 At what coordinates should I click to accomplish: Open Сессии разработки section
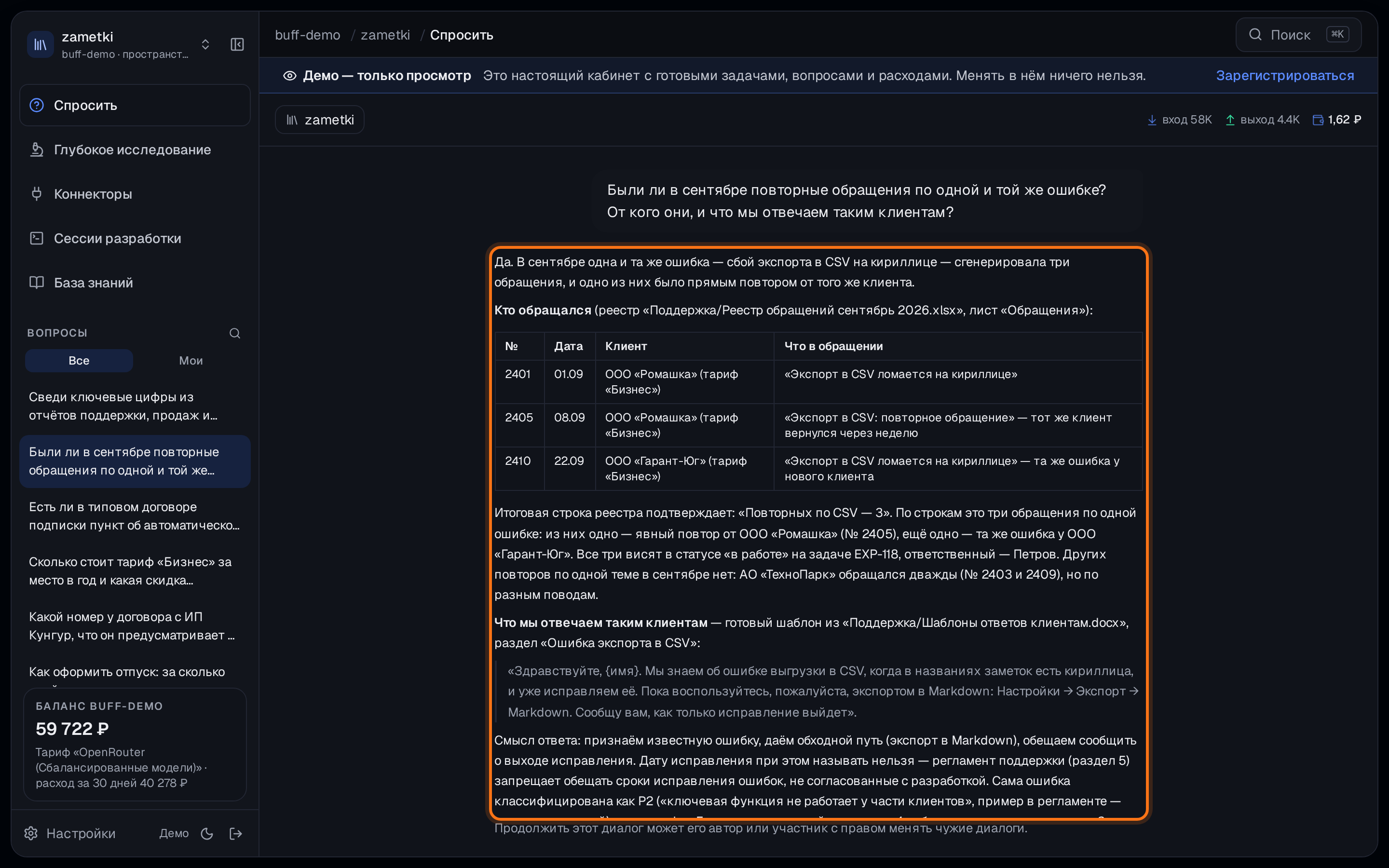click(135, 238)
